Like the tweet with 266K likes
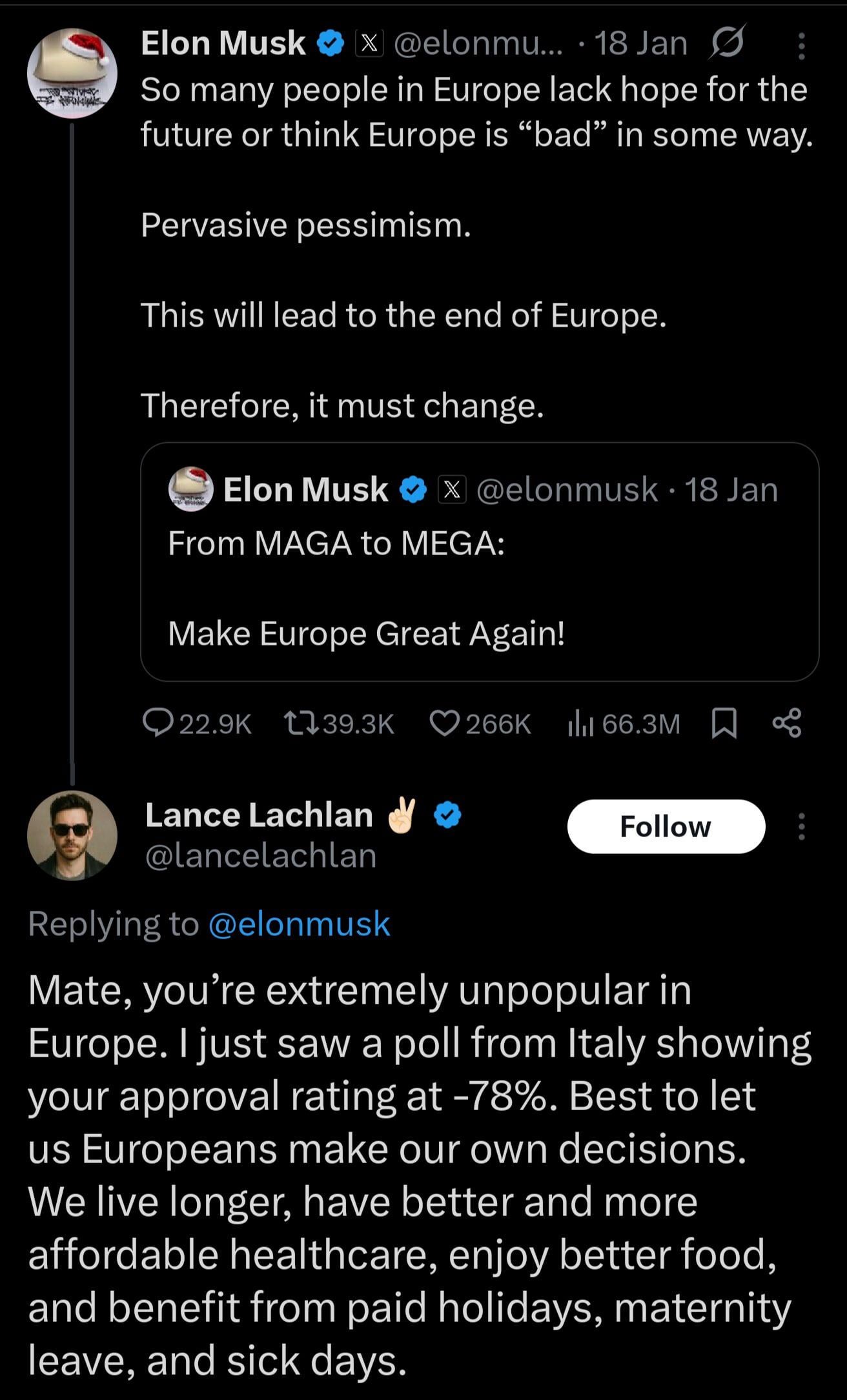This screenshot has height=1400, width=847. point(445,723)
